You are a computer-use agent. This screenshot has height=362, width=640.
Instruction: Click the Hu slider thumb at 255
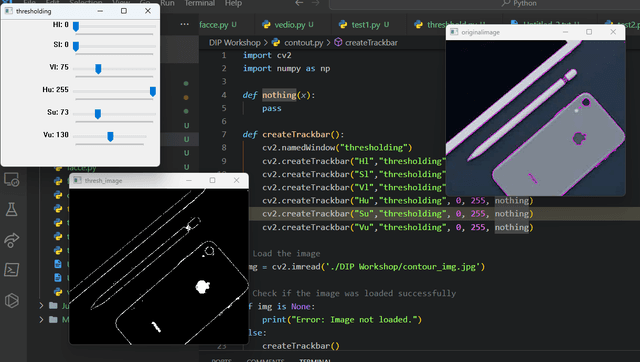pos(153,91)
